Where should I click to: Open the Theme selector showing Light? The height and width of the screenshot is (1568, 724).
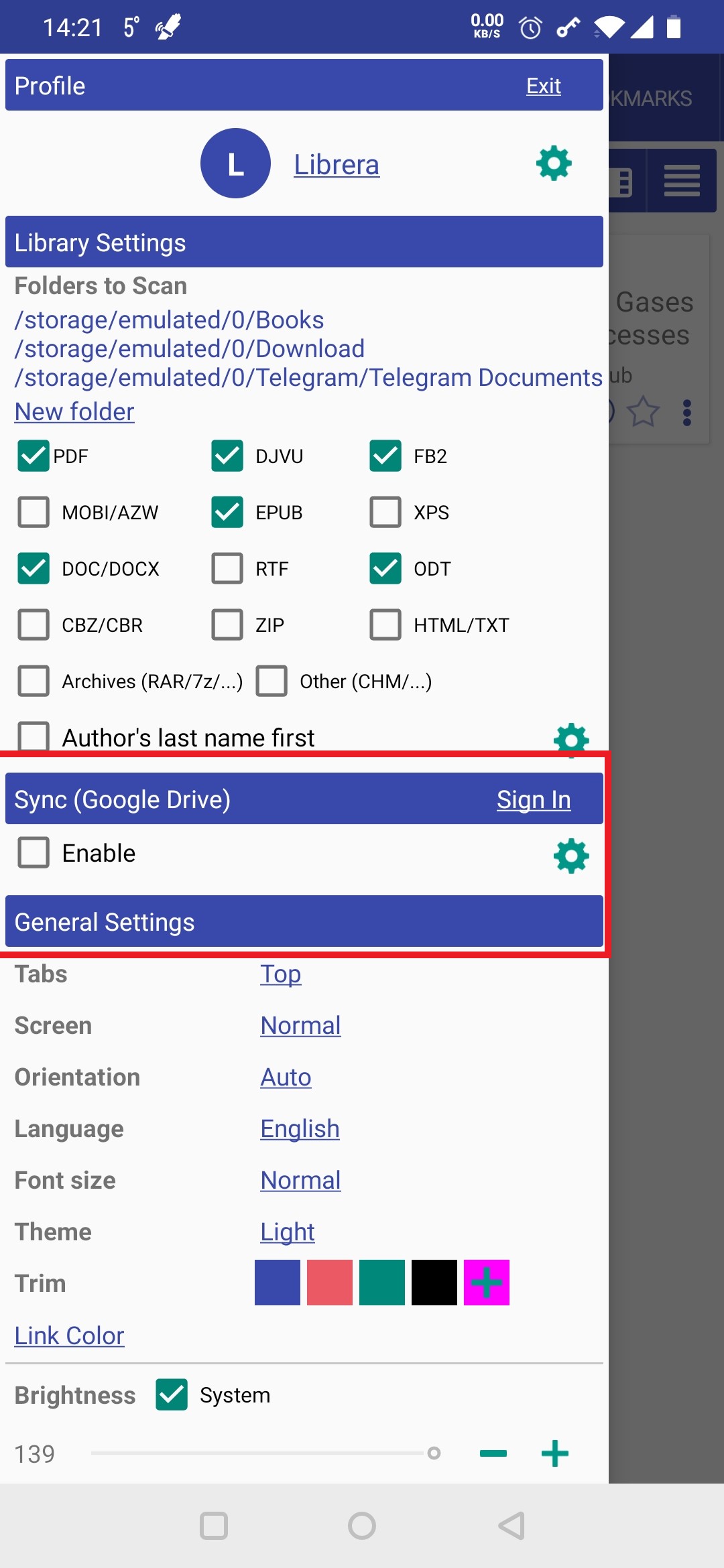[x=288, y=1232]
